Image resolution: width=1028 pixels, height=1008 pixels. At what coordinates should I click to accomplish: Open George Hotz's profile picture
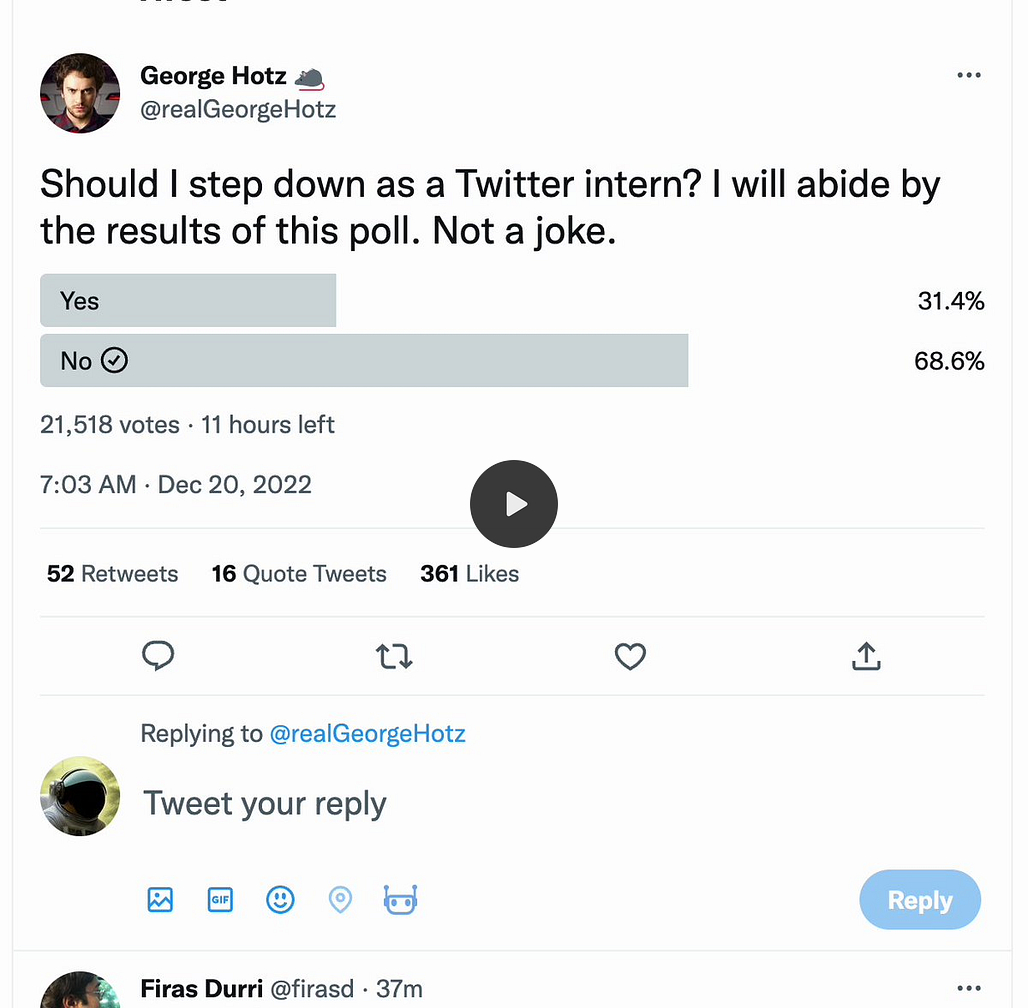(x=80, y=93)
